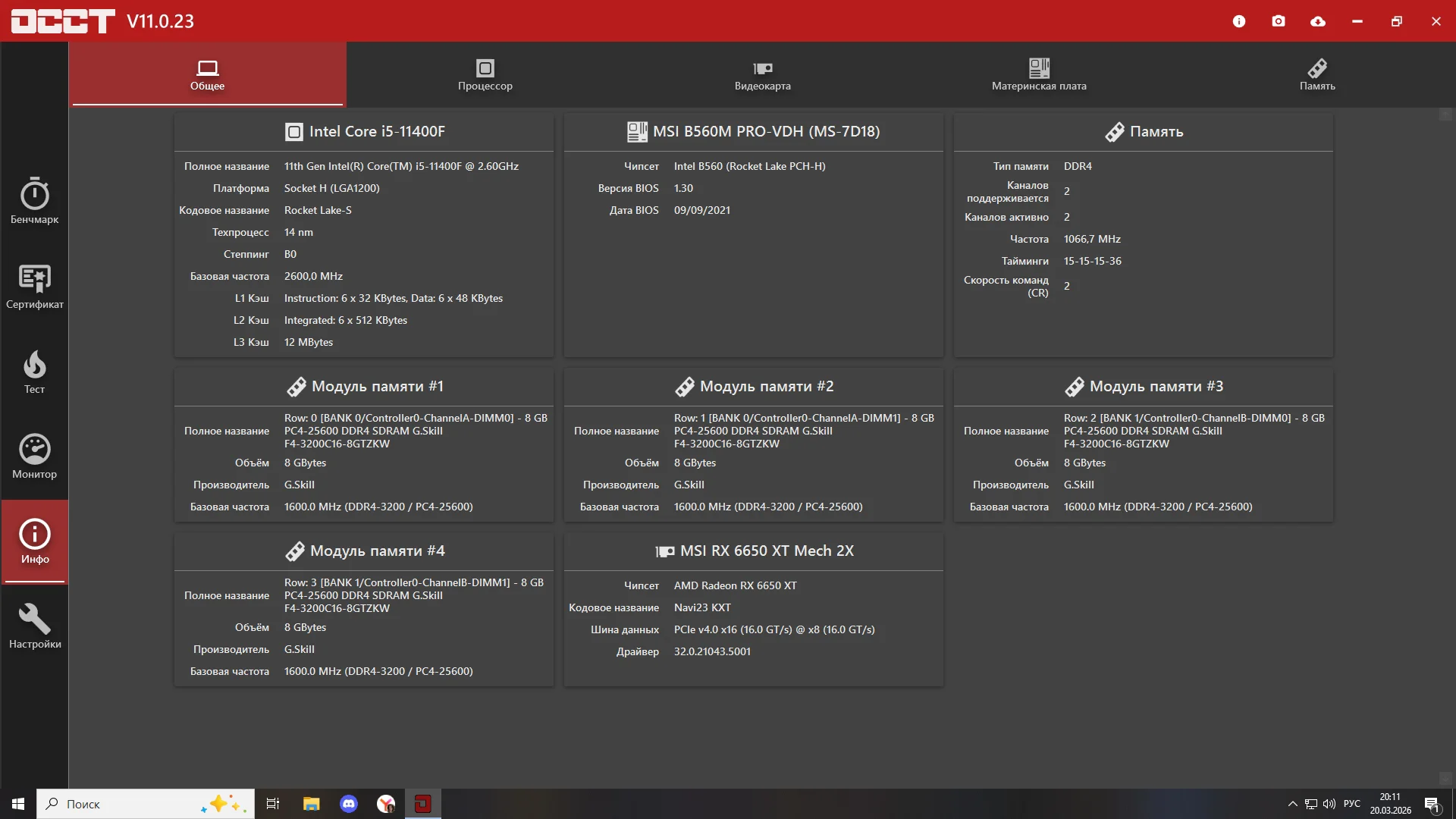The width and height of the screenshot is (1456, 819).
Task: Click the info icon in title bar
Action: click(x=1239, y=21)
